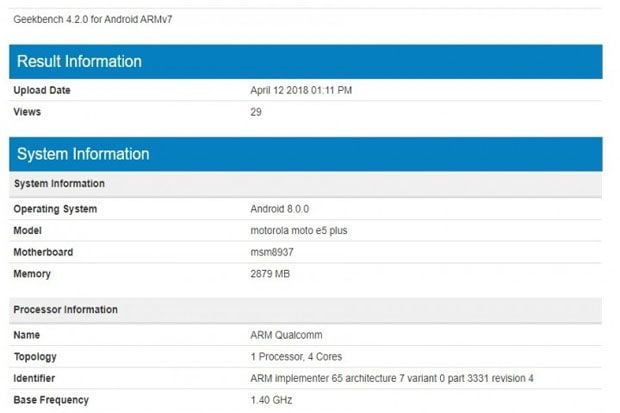Screen dimensions: 620x413
Task: Click the gray System Information subheading
Action: coord(306,184)
